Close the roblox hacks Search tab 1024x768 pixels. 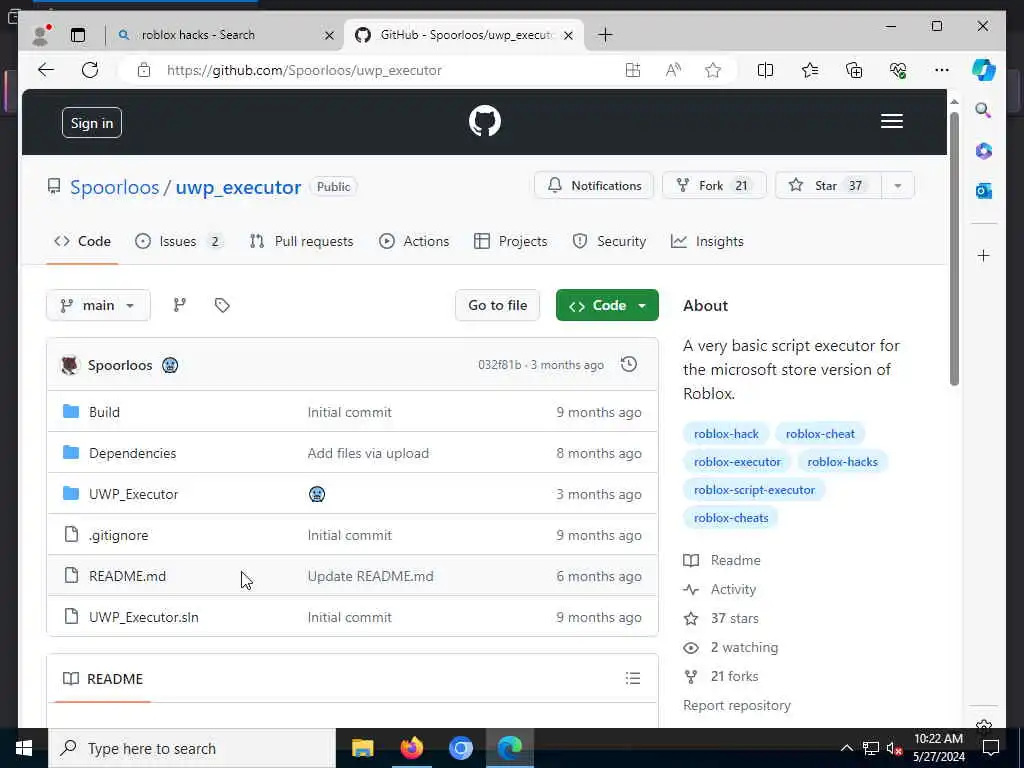click(x=330, y=35)
